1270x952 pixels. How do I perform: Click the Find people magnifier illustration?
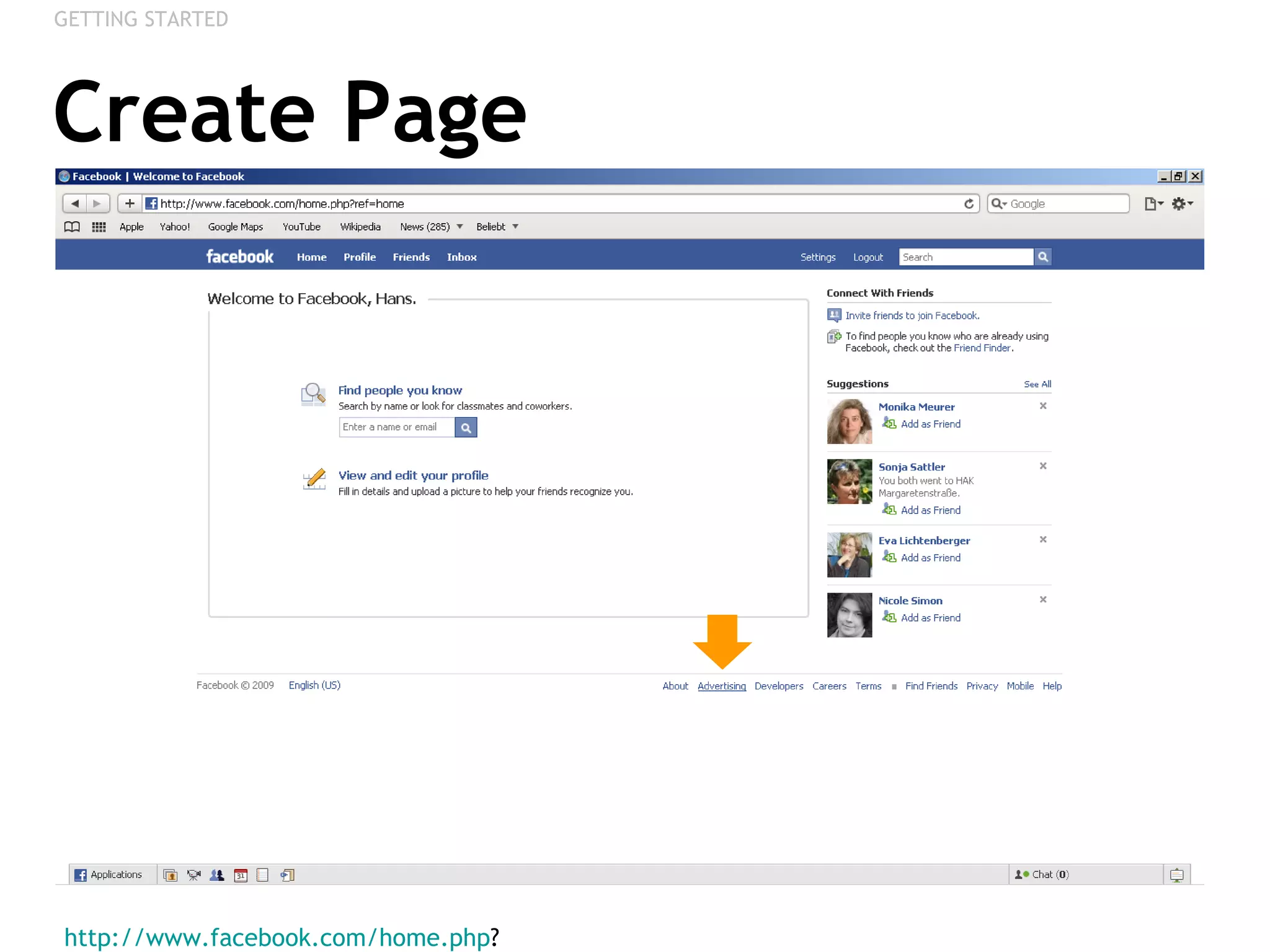[313, 394]
